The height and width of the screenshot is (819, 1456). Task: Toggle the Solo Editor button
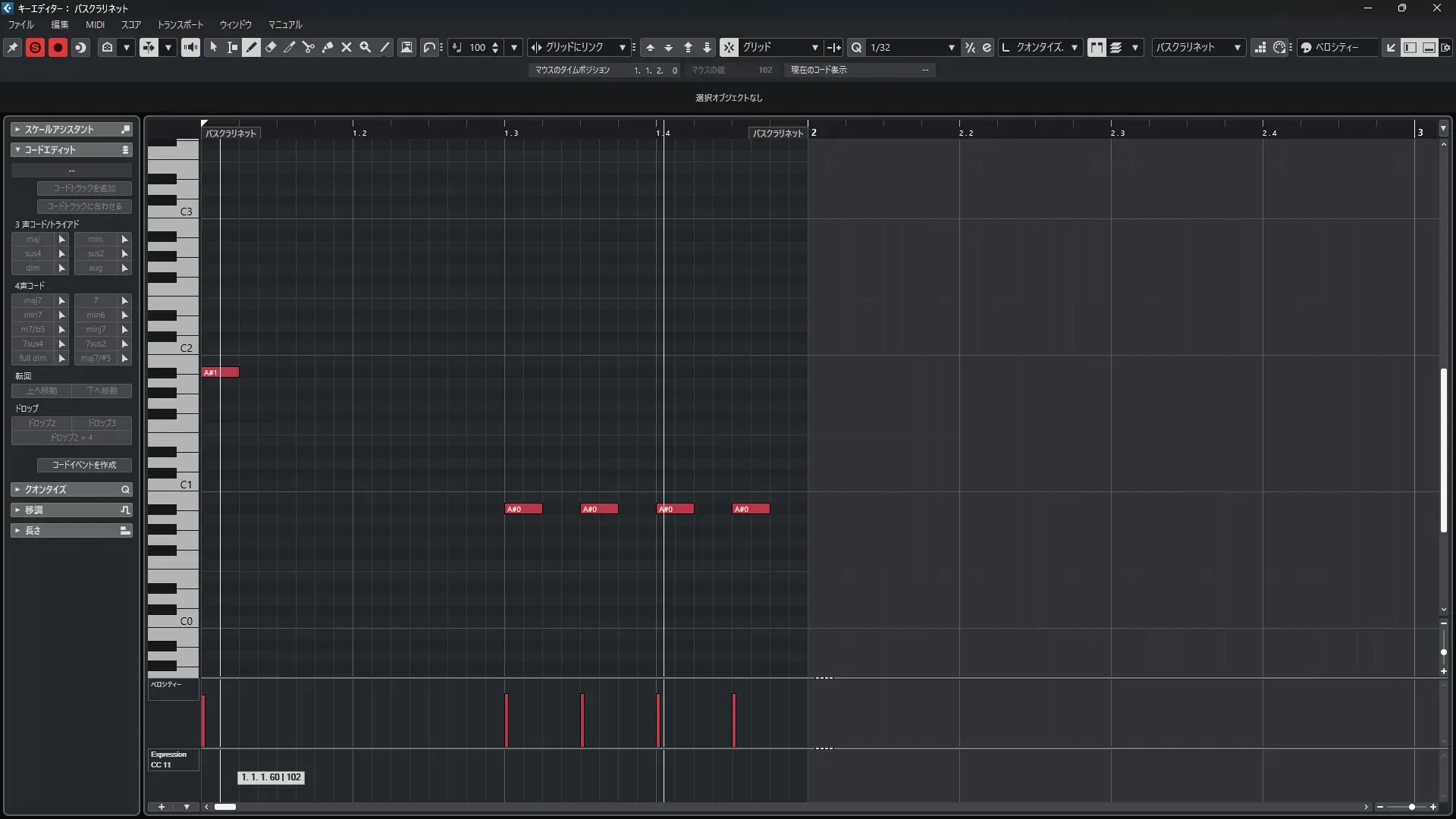pos(35,47)
